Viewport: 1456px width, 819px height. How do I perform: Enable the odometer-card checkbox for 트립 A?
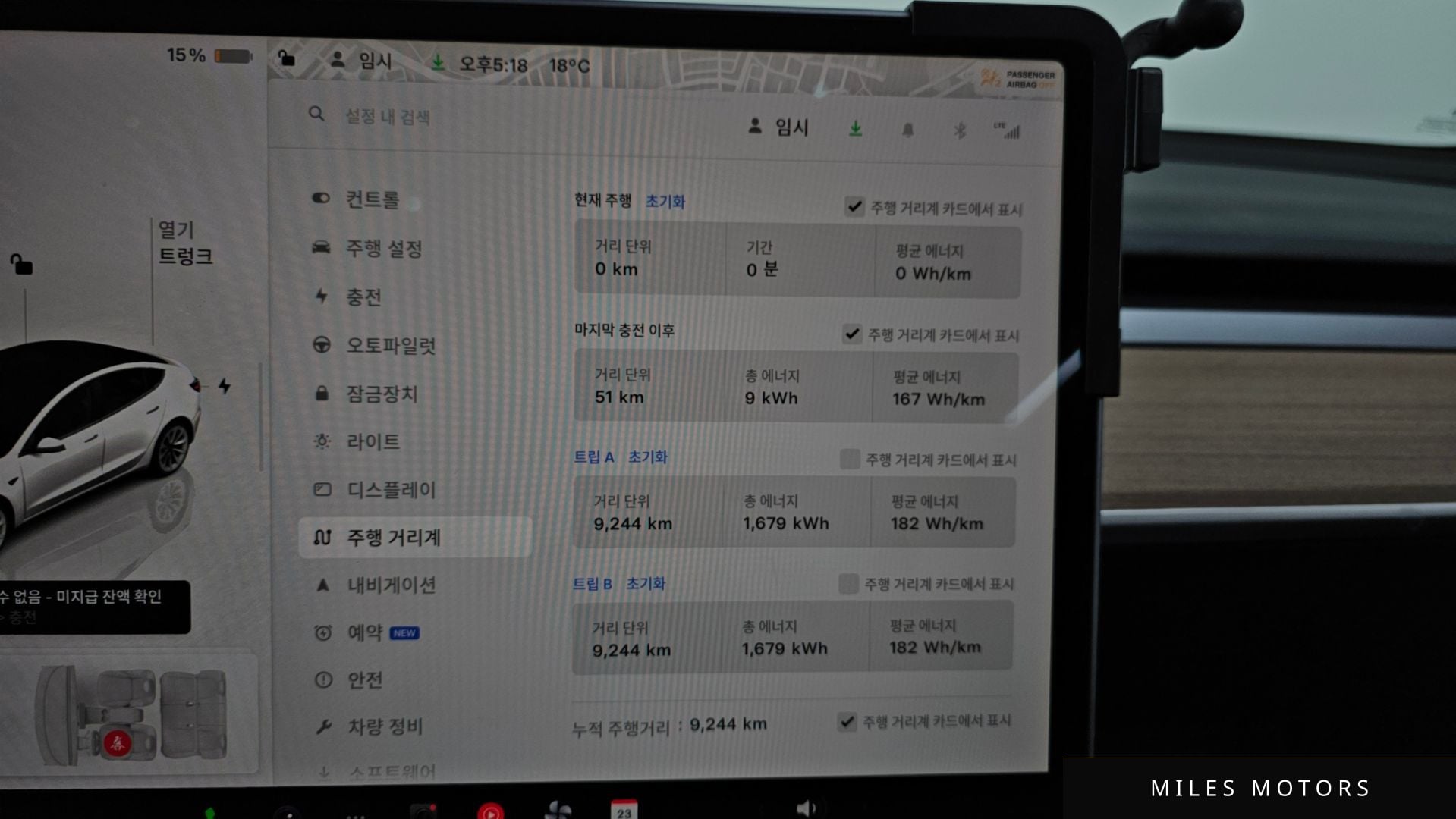(850, 459)
